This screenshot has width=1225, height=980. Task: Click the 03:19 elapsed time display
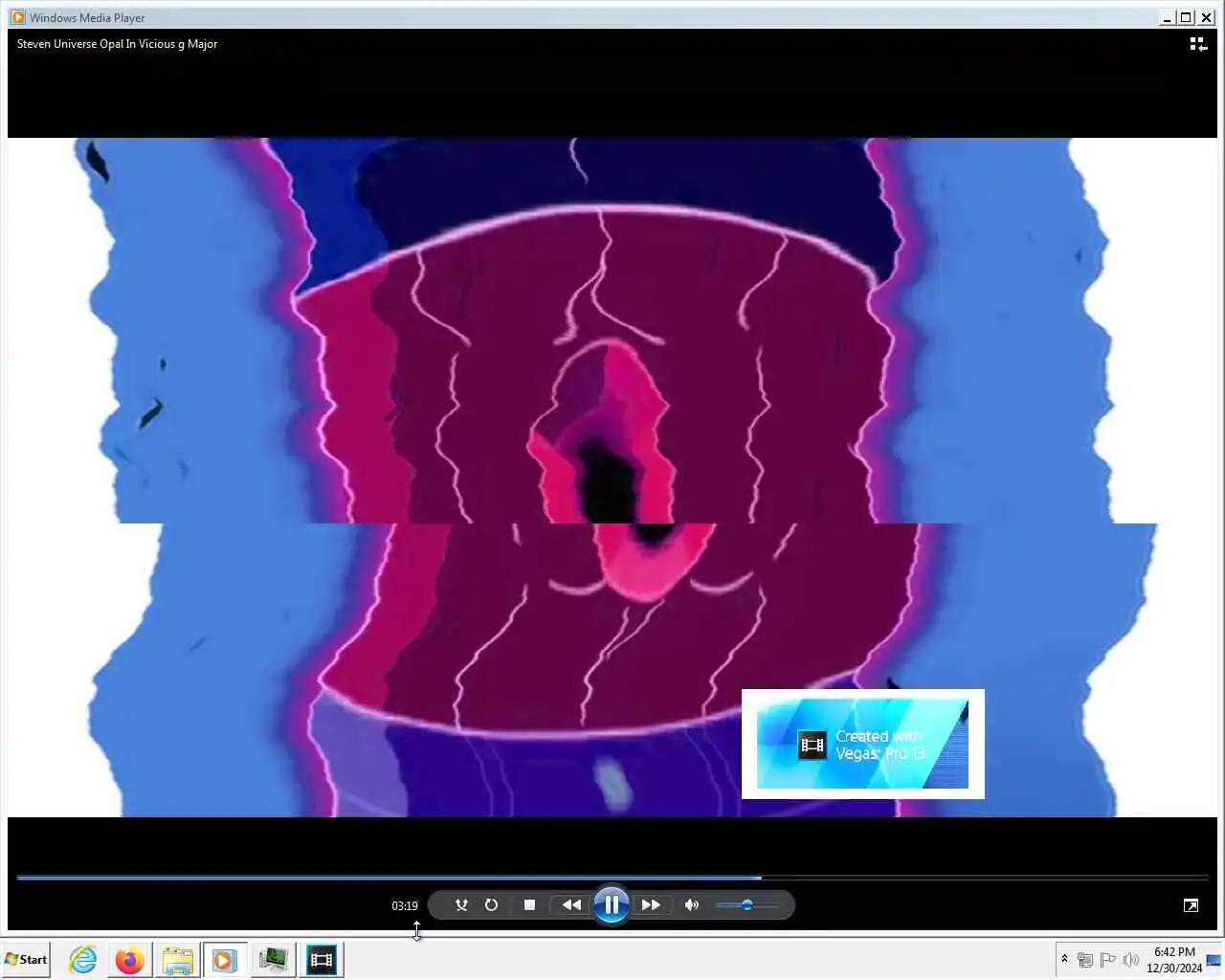(x=405, y=905)
